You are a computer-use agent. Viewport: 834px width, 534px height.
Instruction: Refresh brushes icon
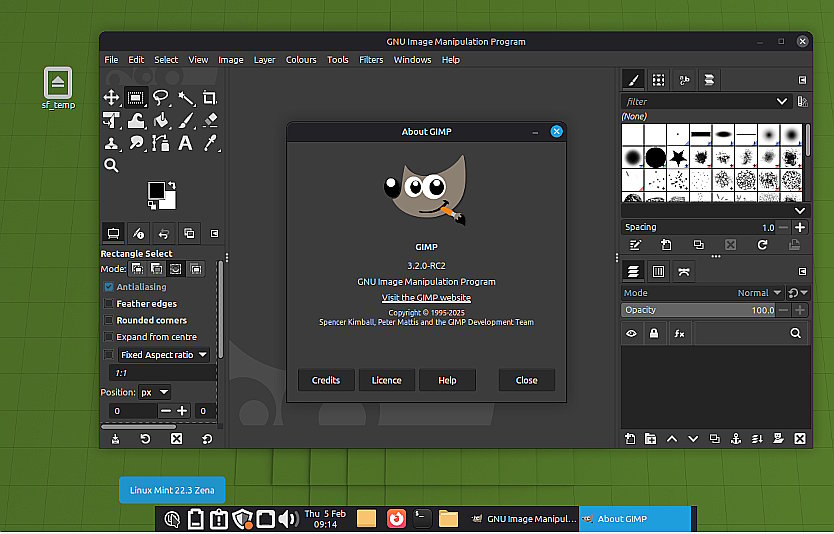pos(762,245)
